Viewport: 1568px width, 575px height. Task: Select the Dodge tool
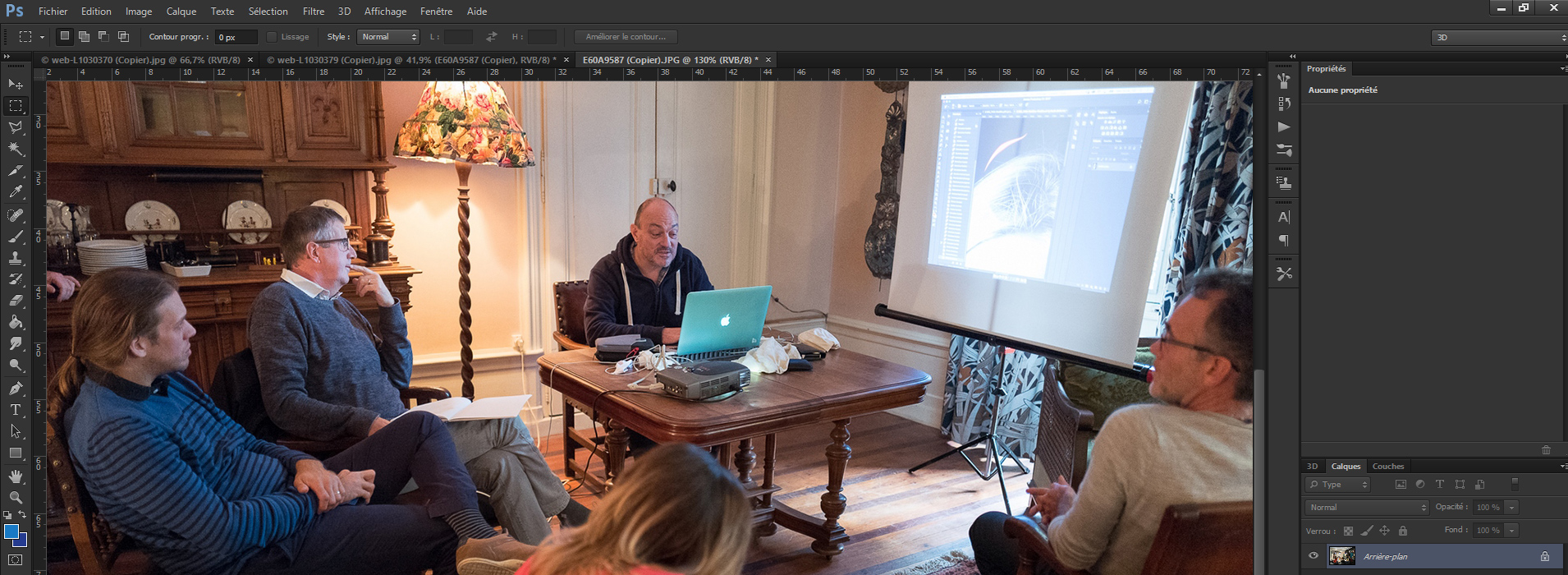pos(16,365)
